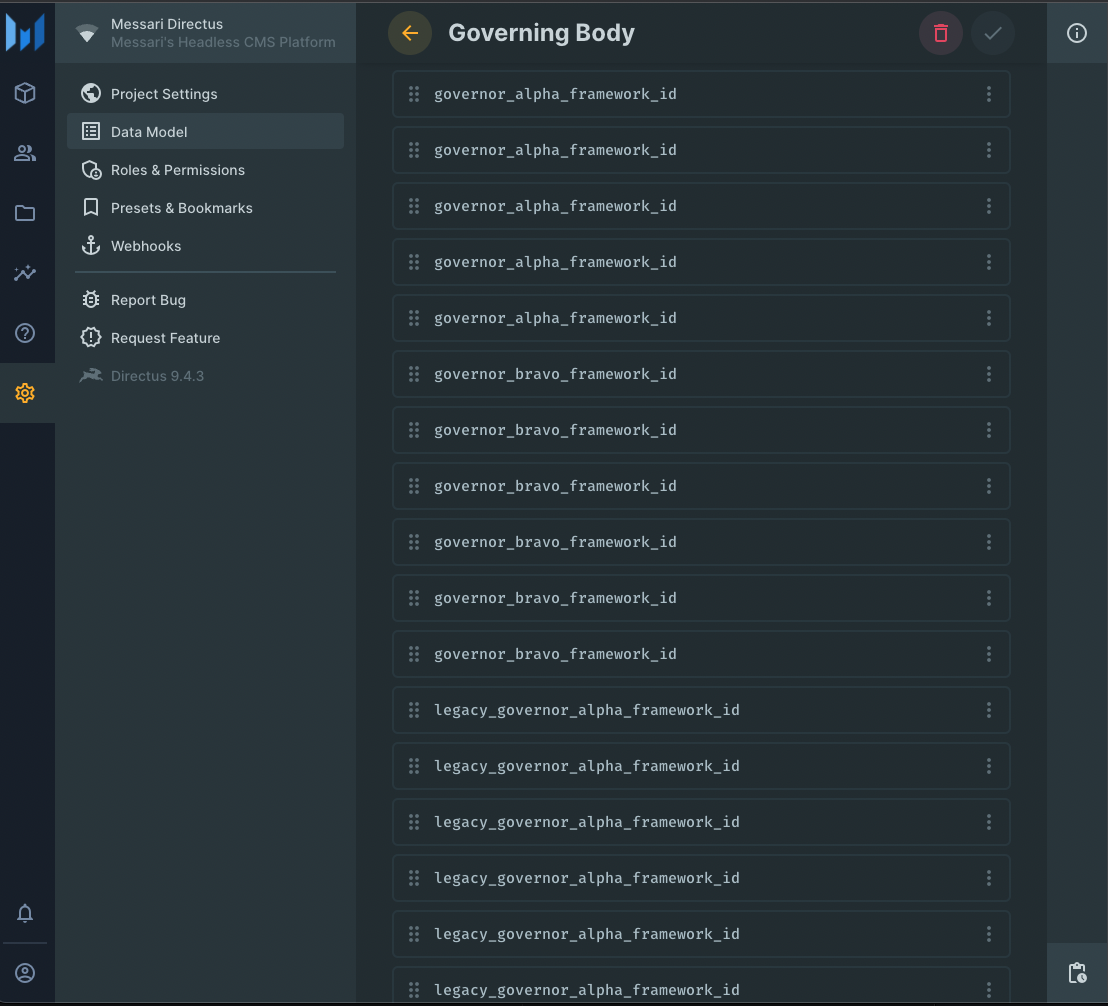Delete the Governing Body collection with trash button

pyautogui.click(x=940, y=33)
